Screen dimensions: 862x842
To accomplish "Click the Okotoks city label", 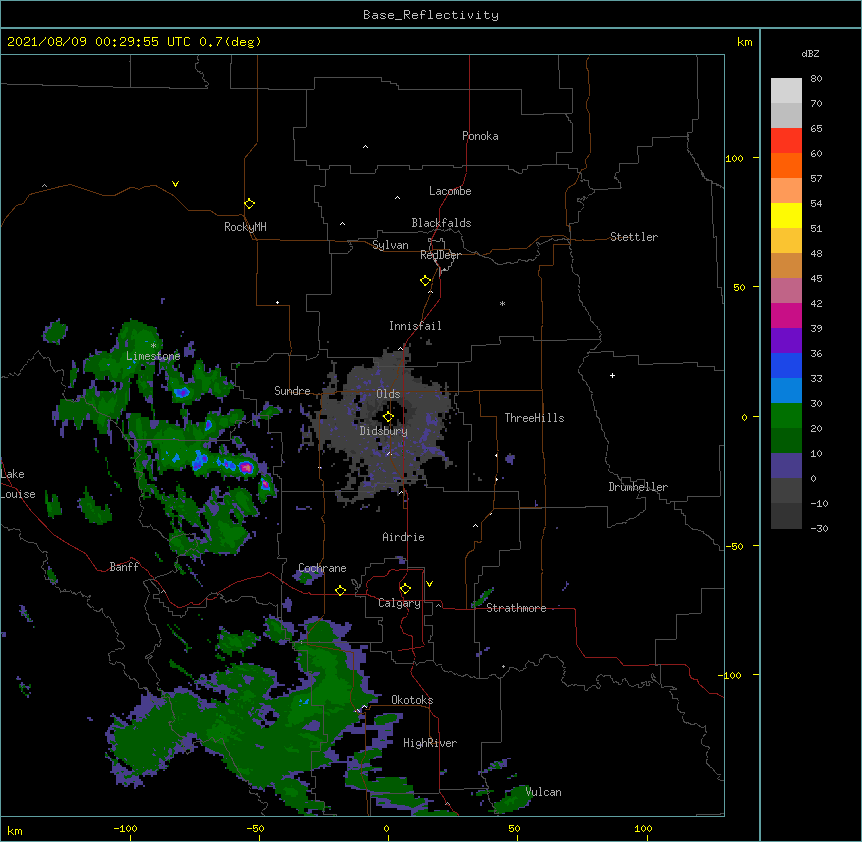I will [x=412, y=700].
